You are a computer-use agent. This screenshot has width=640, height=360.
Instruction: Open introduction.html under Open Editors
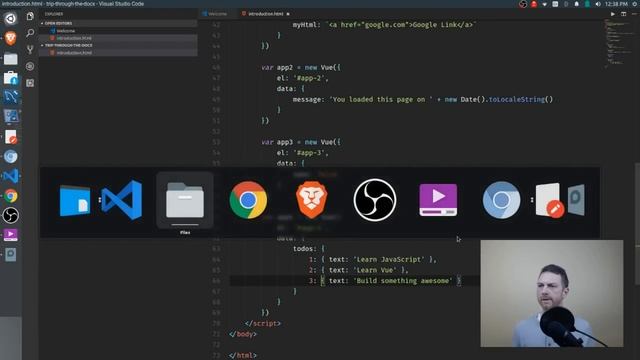coord(118,38)
